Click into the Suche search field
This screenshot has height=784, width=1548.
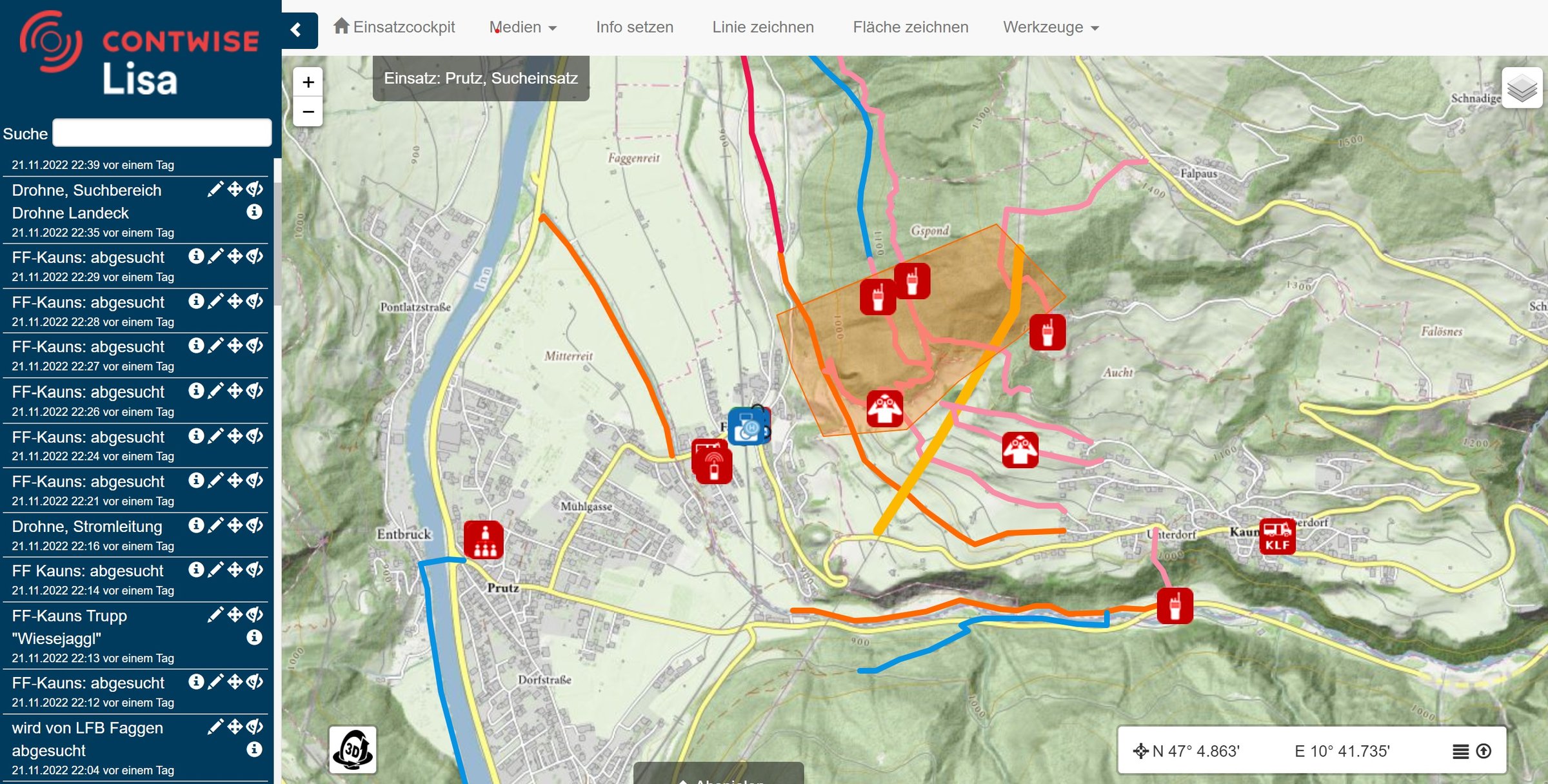(162, 133)
